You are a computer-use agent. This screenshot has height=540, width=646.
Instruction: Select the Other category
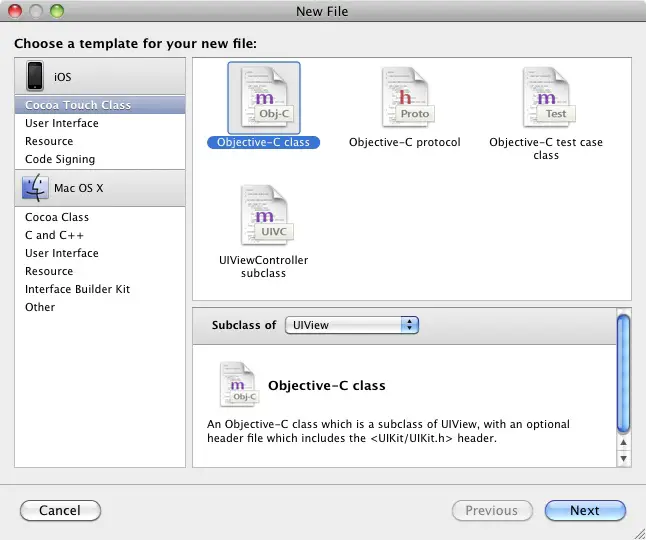[x=40, y=307]
